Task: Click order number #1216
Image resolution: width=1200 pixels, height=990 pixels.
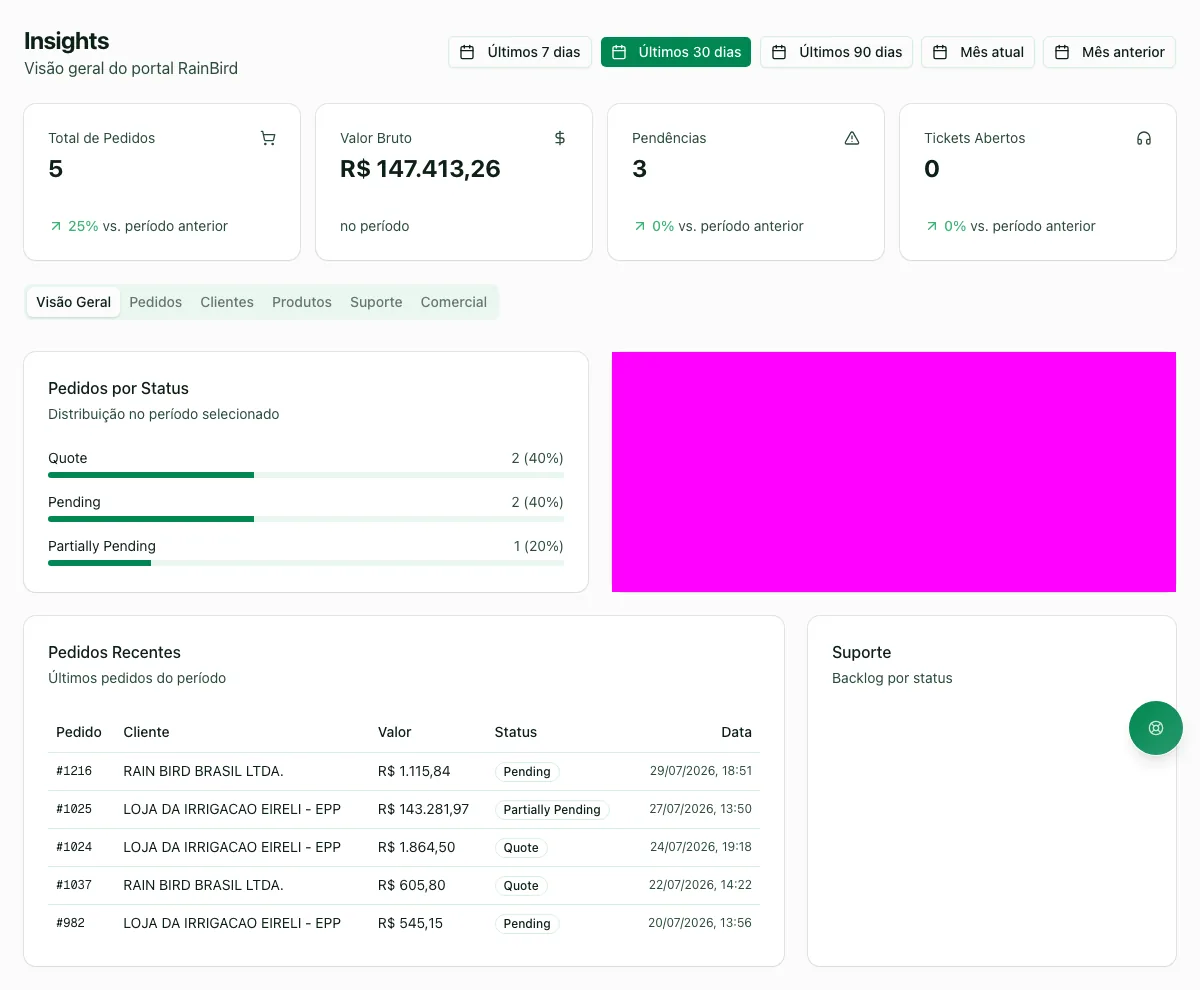Action: click(x=74, y=771)
